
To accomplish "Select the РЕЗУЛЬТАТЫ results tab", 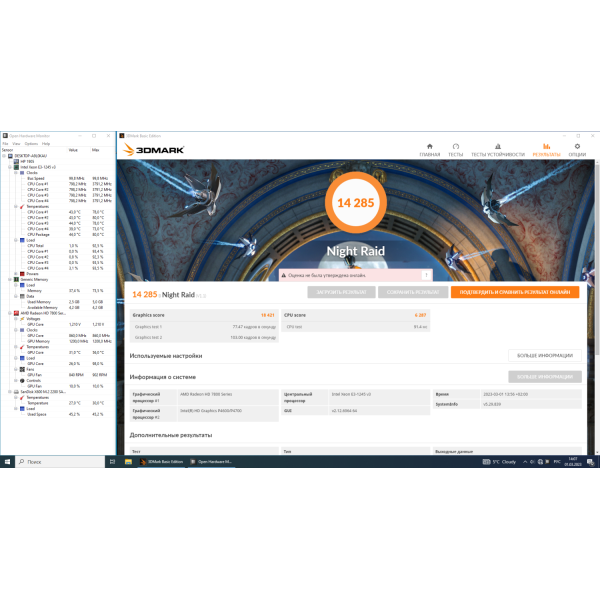I will pyautogui.click(x=546, y=150).
